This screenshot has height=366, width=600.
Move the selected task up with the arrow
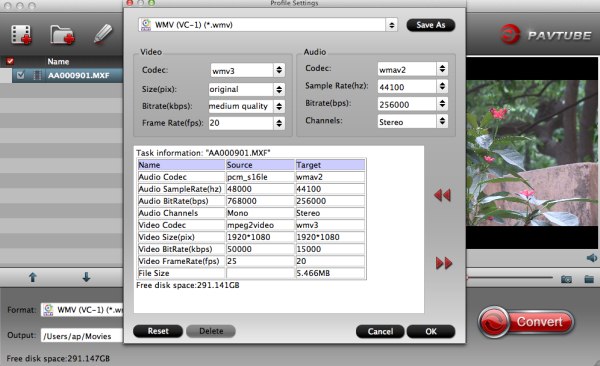(x=33, y=277)
